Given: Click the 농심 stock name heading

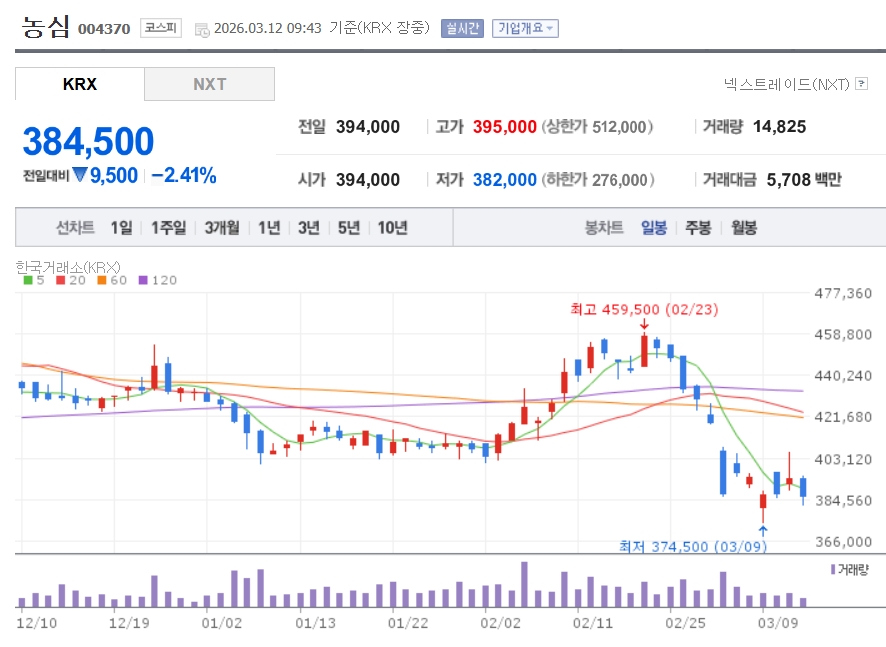Looking at the screenshot, I should tap(45, 27).
